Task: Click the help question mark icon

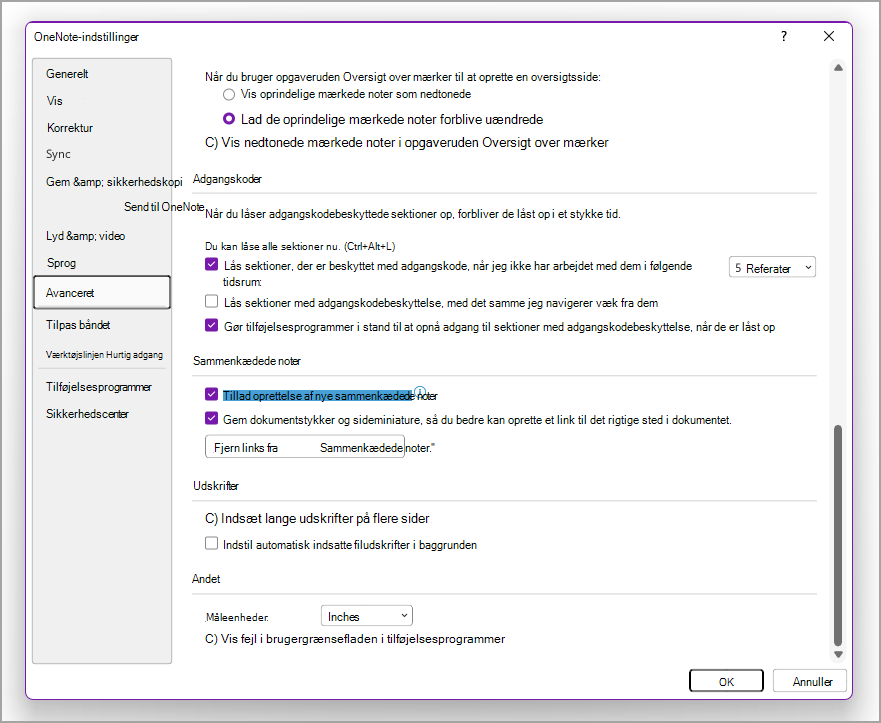Action: pyautogui.click(x=784, y=37)
